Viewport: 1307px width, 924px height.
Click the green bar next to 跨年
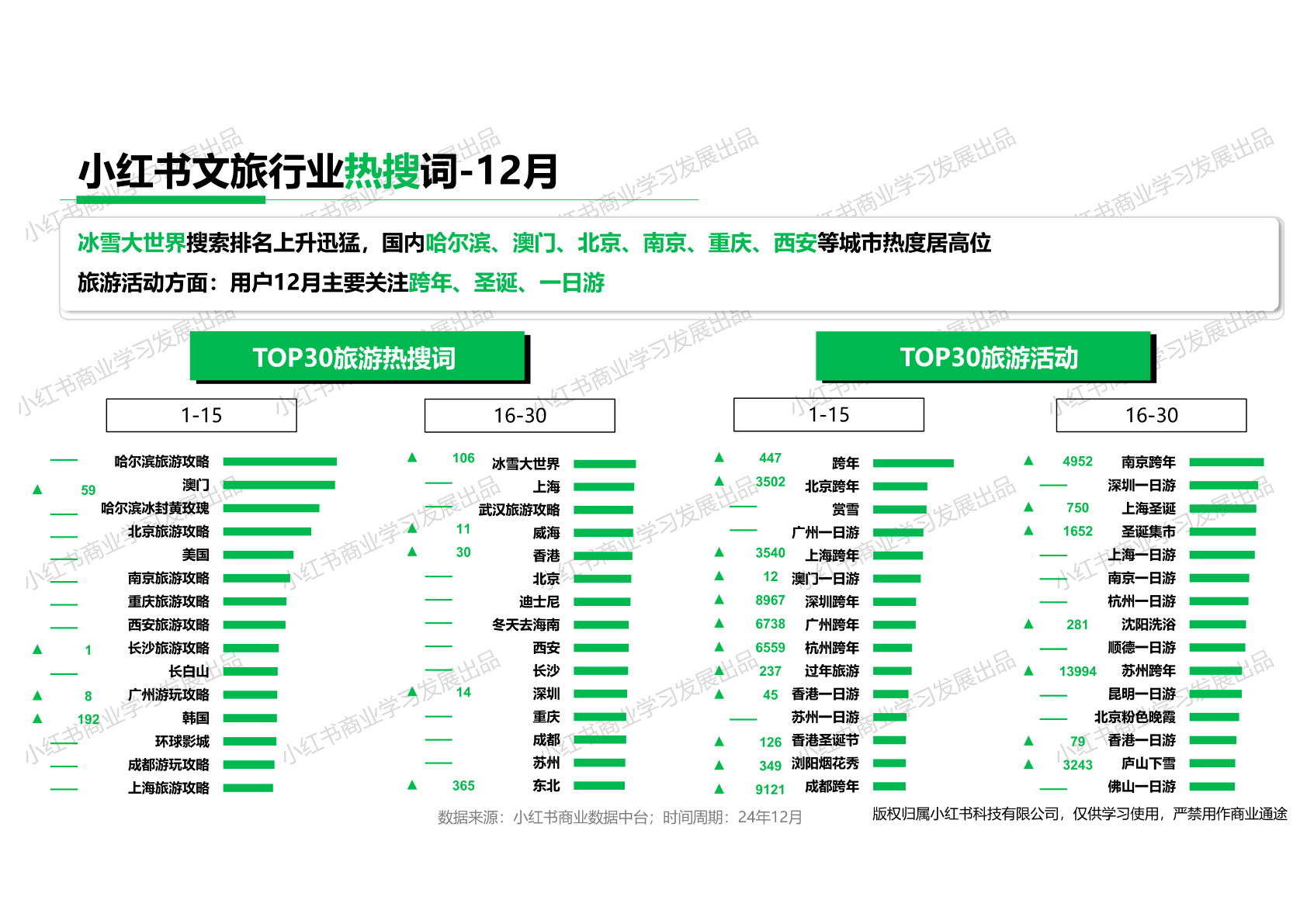tap(913, 463)
